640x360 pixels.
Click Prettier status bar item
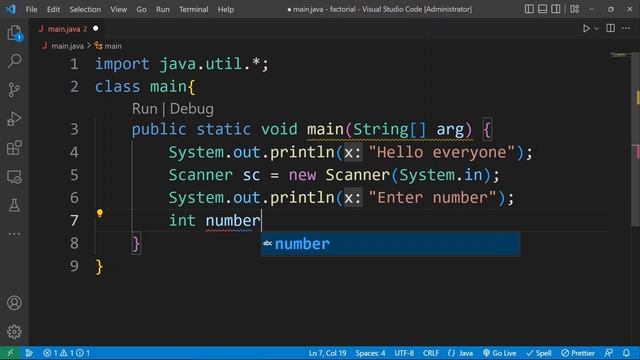point(578,353)
